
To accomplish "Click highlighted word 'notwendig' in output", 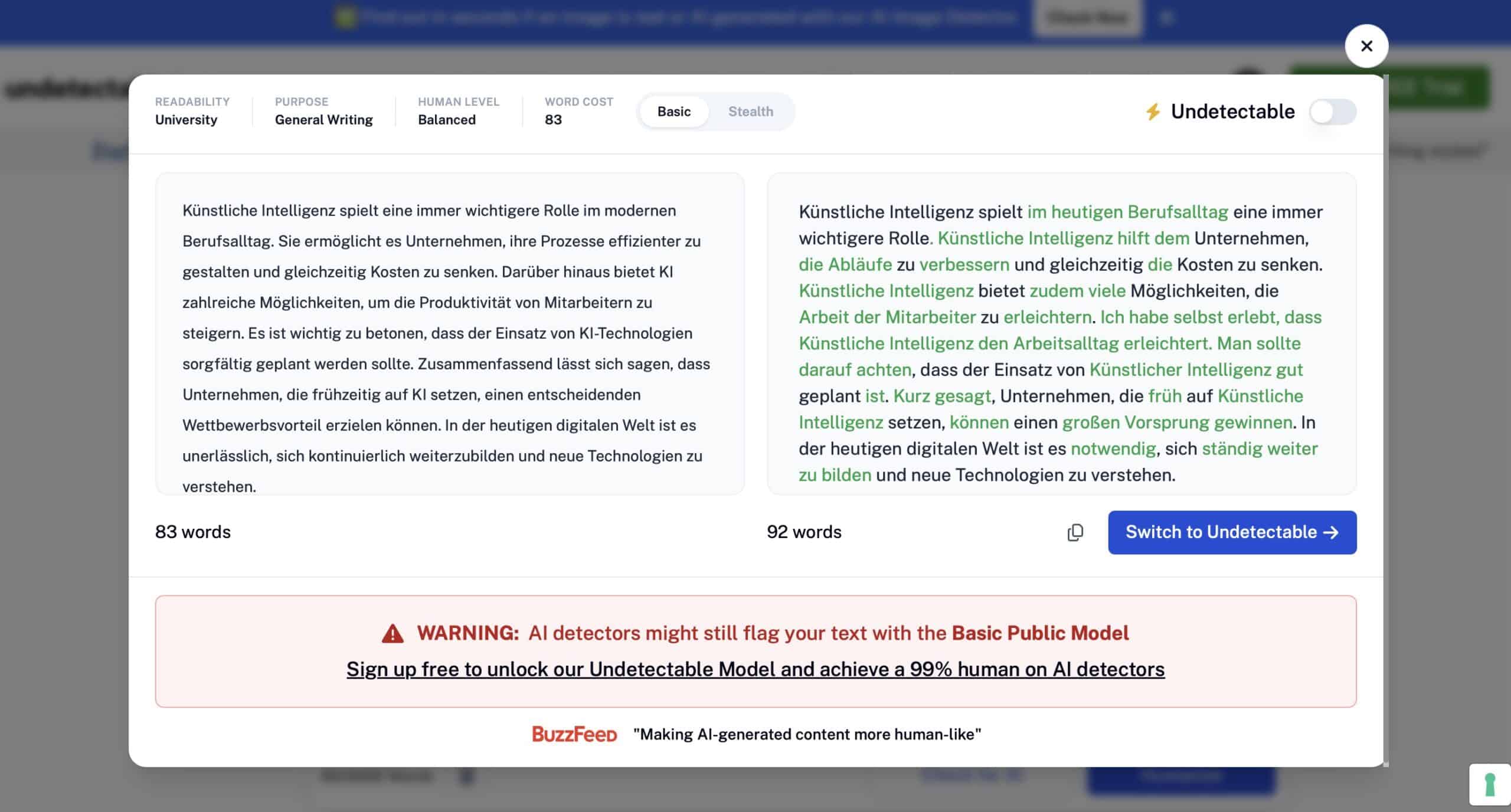I will (x=1113, y=449).
